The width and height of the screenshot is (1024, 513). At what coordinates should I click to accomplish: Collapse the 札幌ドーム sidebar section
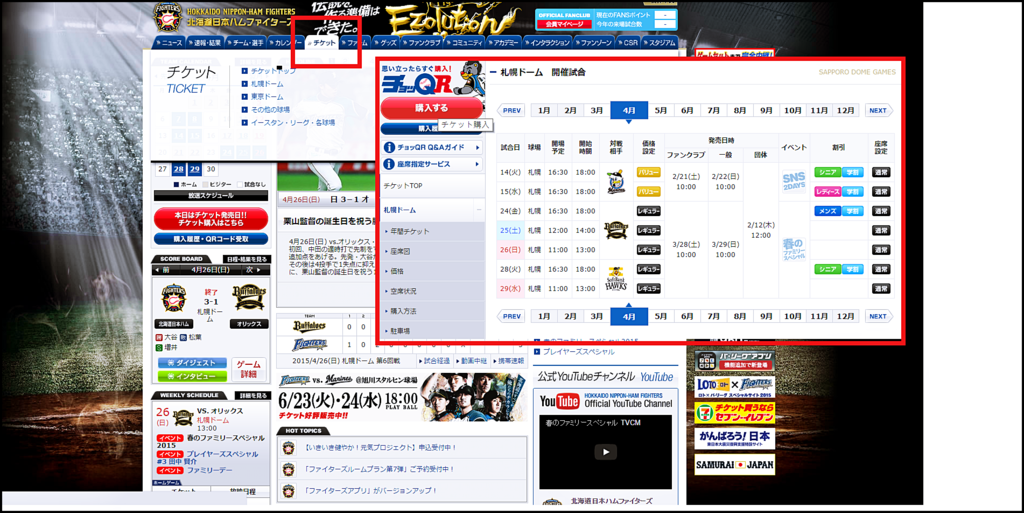click(x=479, y=210)
